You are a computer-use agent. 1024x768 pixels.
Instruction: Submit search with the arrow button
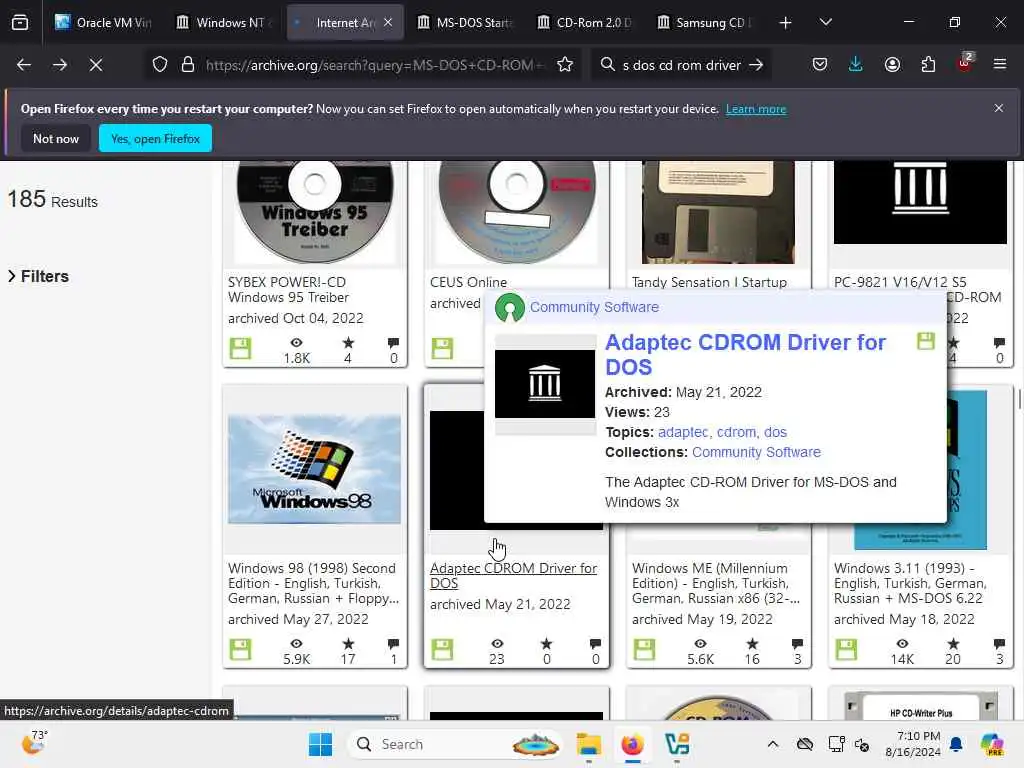(756, 65)
